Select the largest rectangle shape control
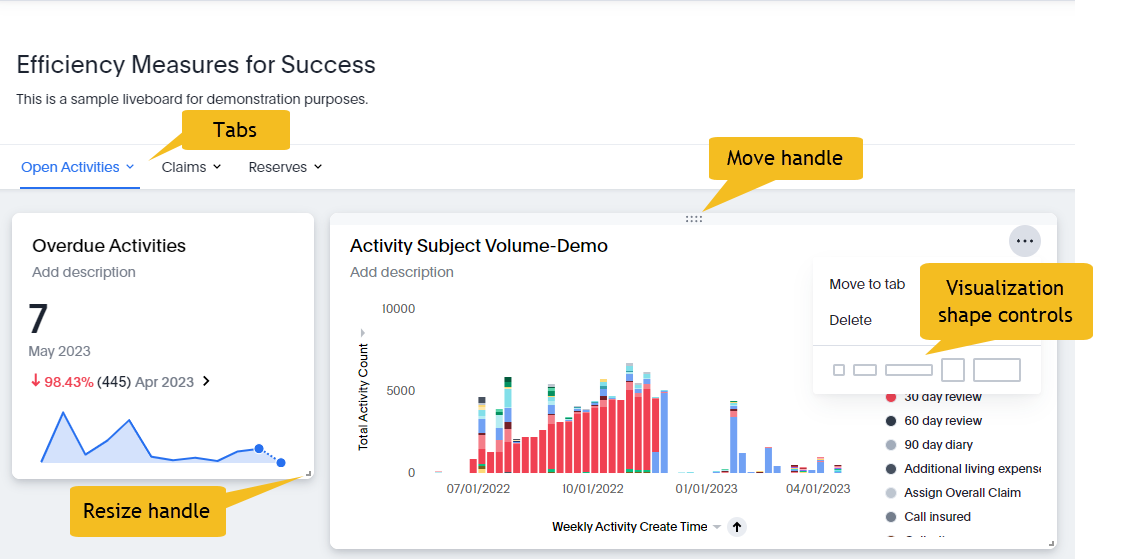This screenshot has width=1147, height=559. click(x=997, y=370)
